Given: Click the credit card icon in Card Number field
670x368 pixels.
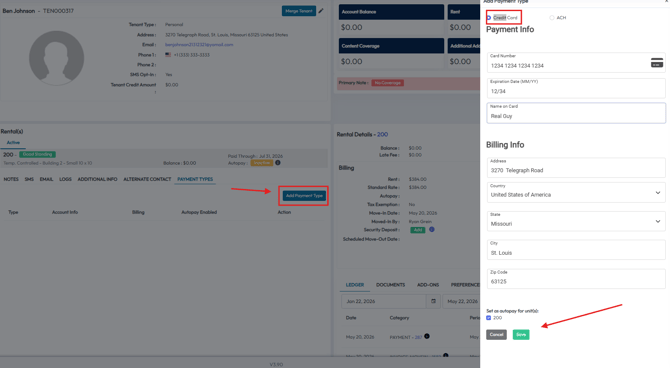Looking at the screenshot, I should pos(657,63).
